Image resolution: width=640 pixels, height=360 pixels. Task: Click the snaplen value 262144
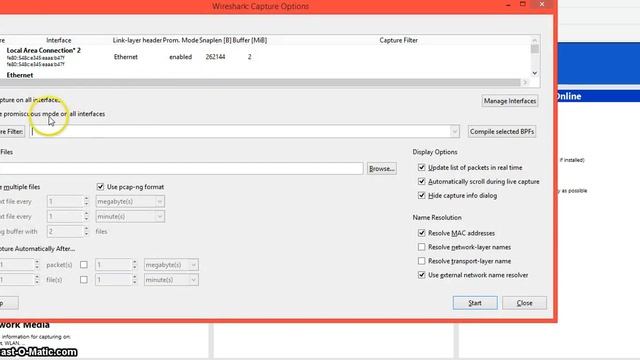point(215,57)
